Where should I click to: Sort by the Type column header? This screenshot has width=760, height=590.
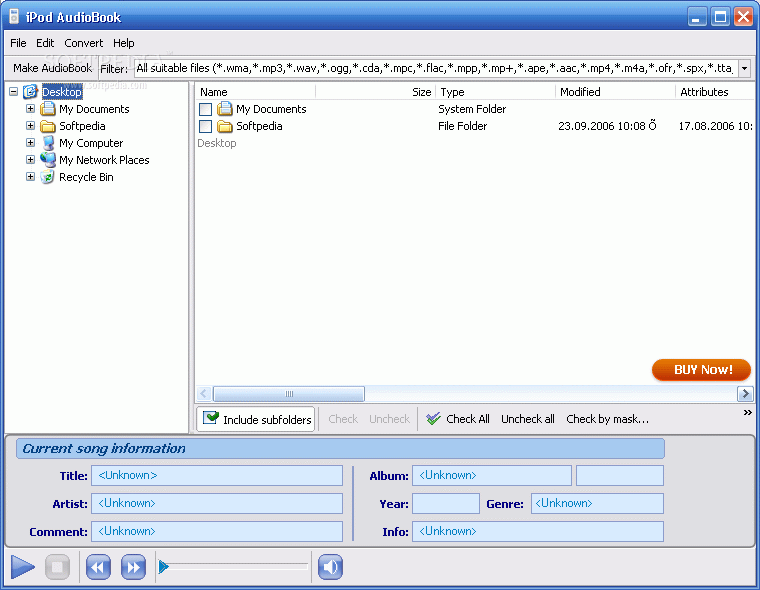point(495,92)
